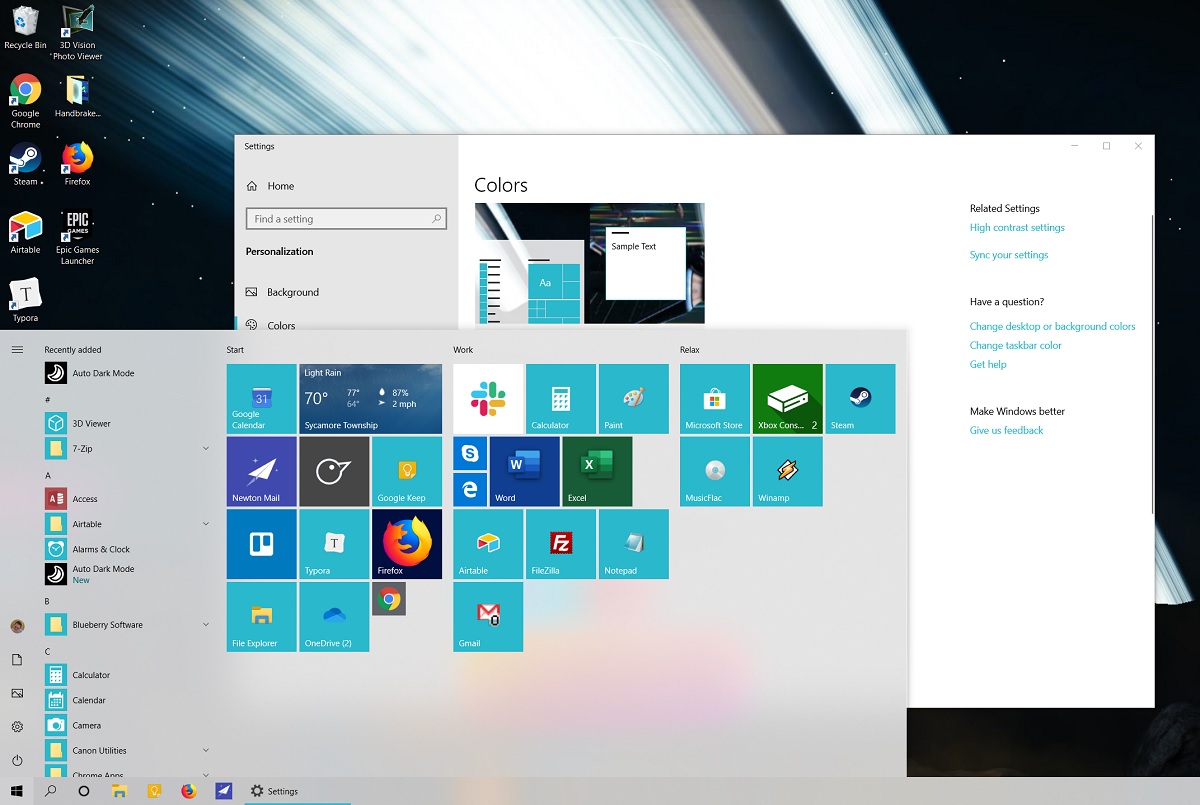Open Access from the app list

pyautogui.click(x=128, y=499)
